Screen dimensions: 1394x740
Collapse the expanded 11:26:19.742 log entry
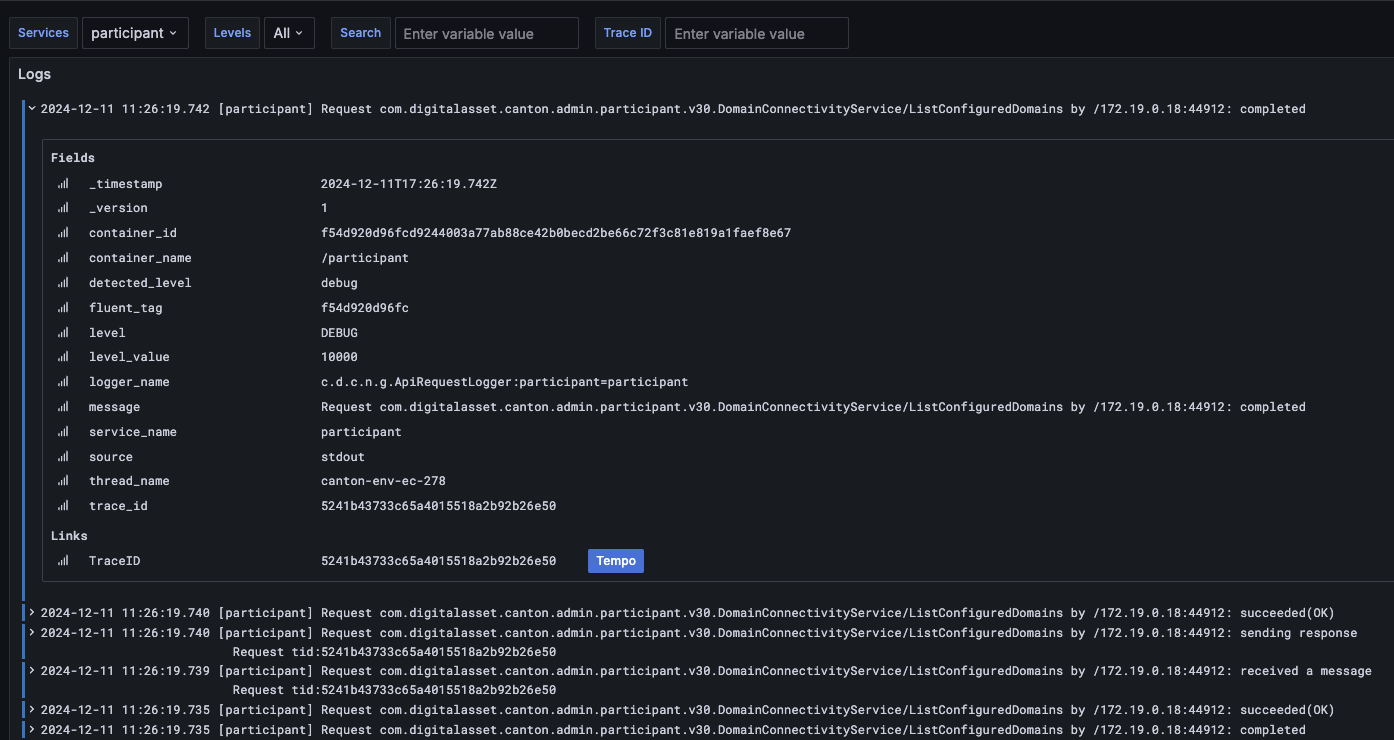32,109
